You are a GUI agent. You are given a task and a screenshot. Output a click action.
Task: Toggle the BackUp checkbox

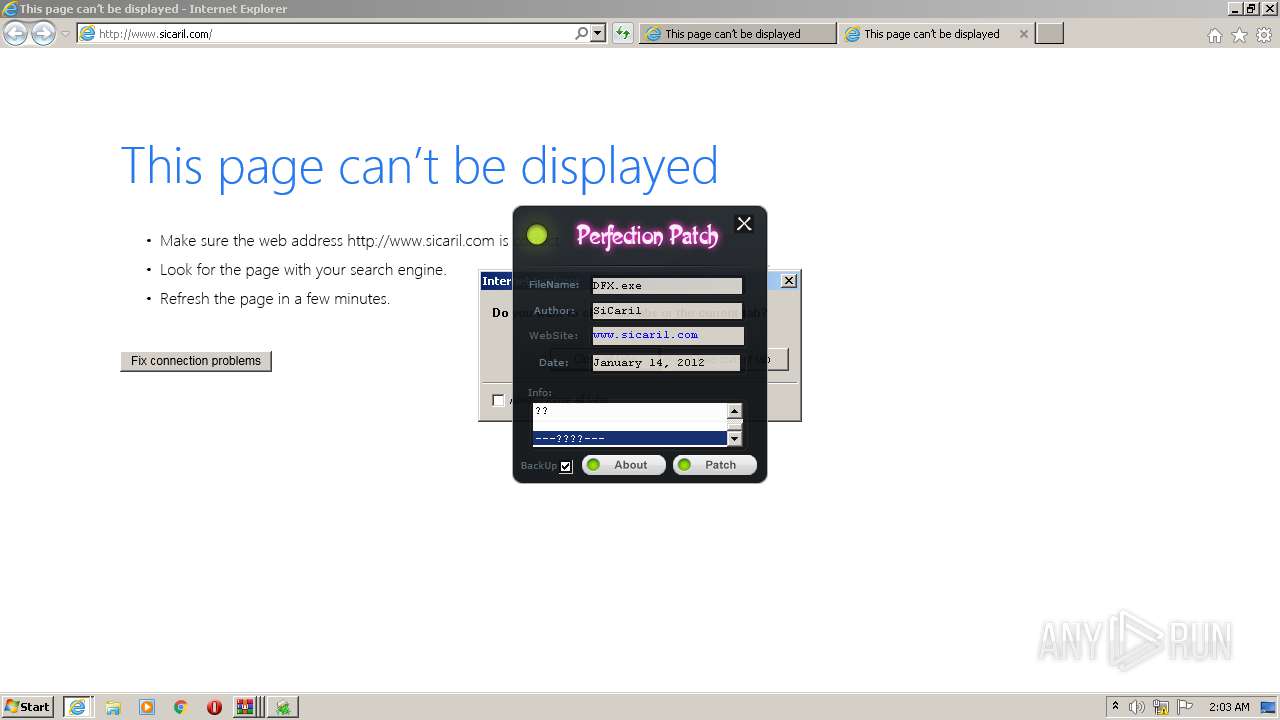click(566, 466)
